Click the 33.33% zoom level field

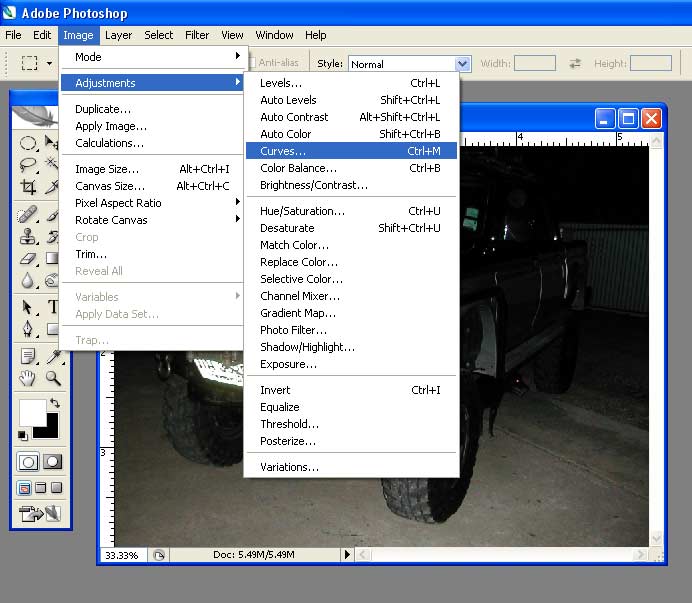(122, 554)
